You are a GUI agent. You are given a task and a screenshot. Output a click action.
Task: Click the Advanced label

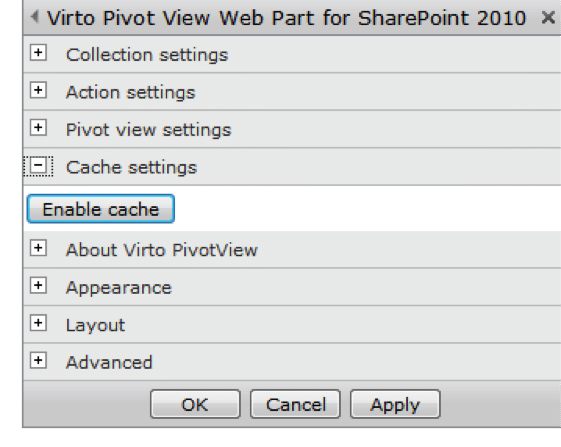(109, 363)
